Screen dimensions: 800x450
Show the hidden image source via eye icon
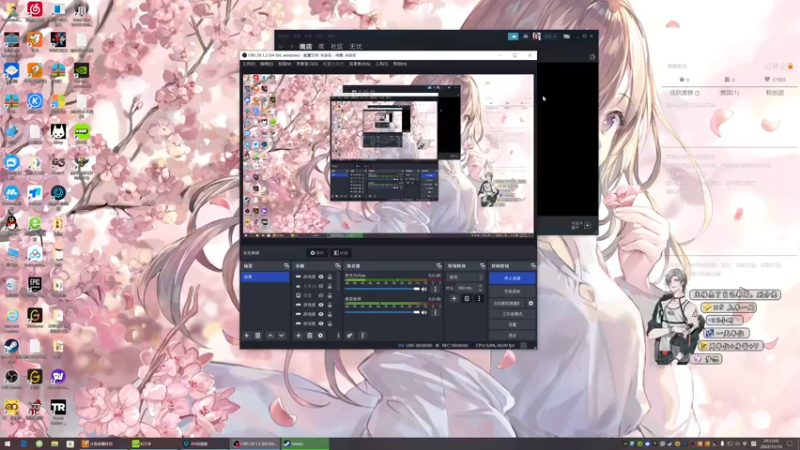tap(321, 295)
